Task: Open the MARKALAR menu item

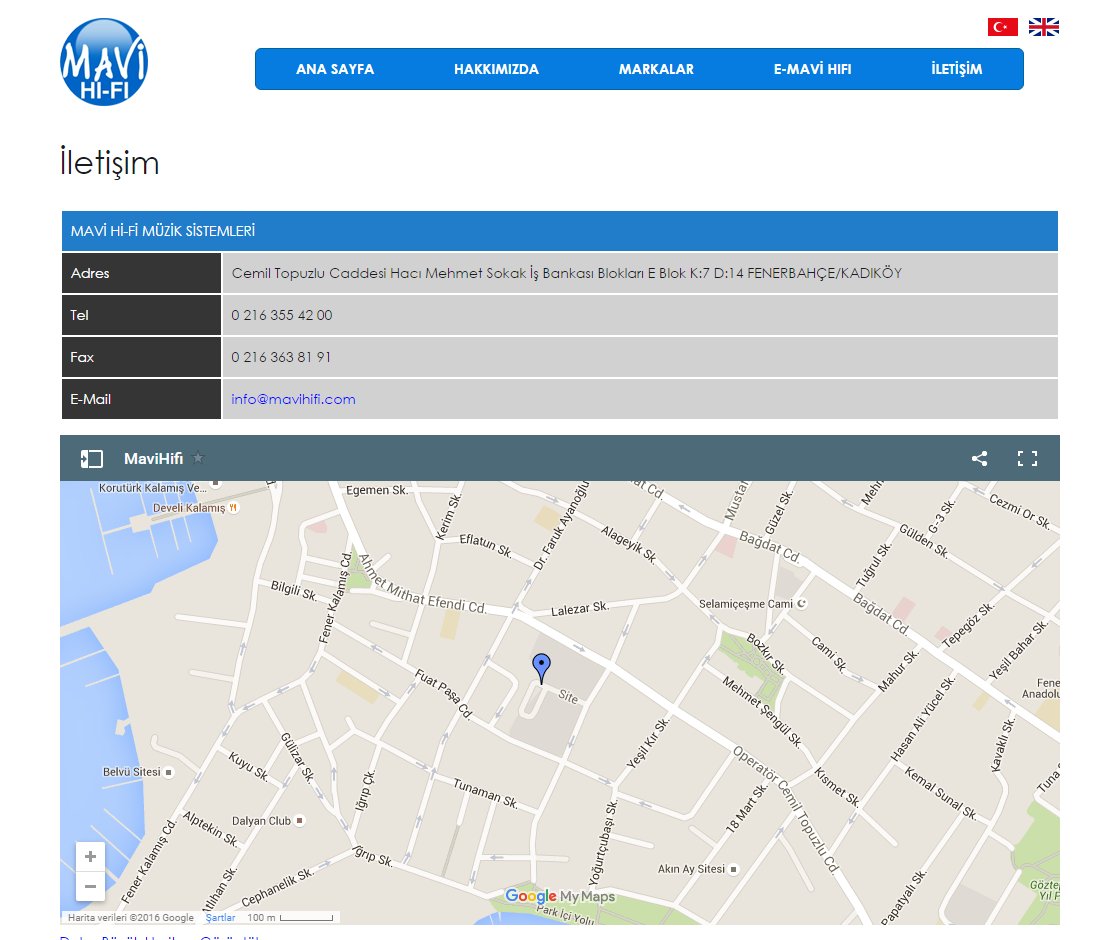Action: pyautogui.click(x=656, y=69)
